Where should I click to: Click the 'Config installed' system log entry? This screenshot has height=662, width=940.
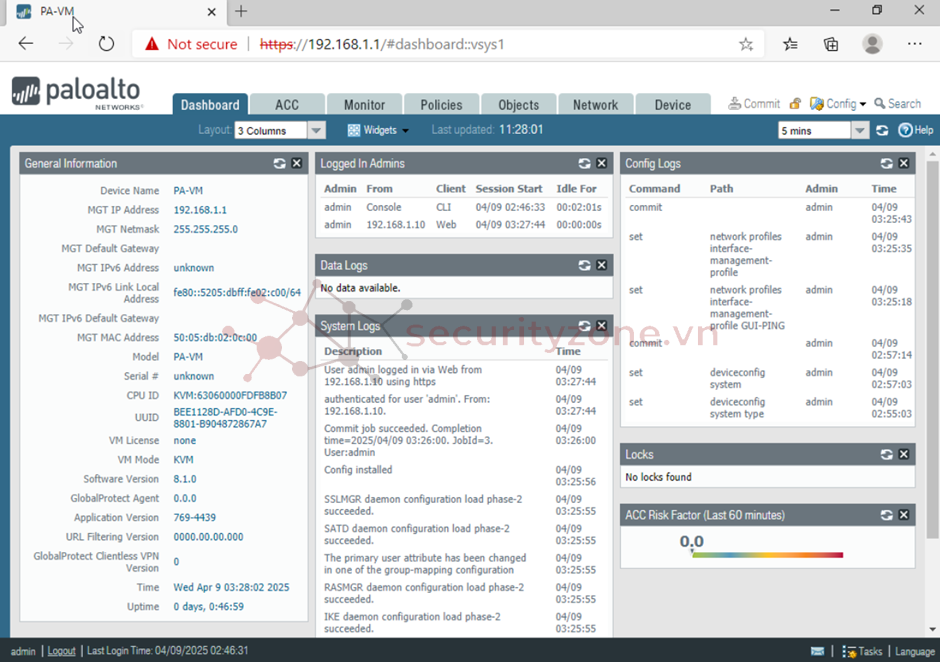click(358, 470)
